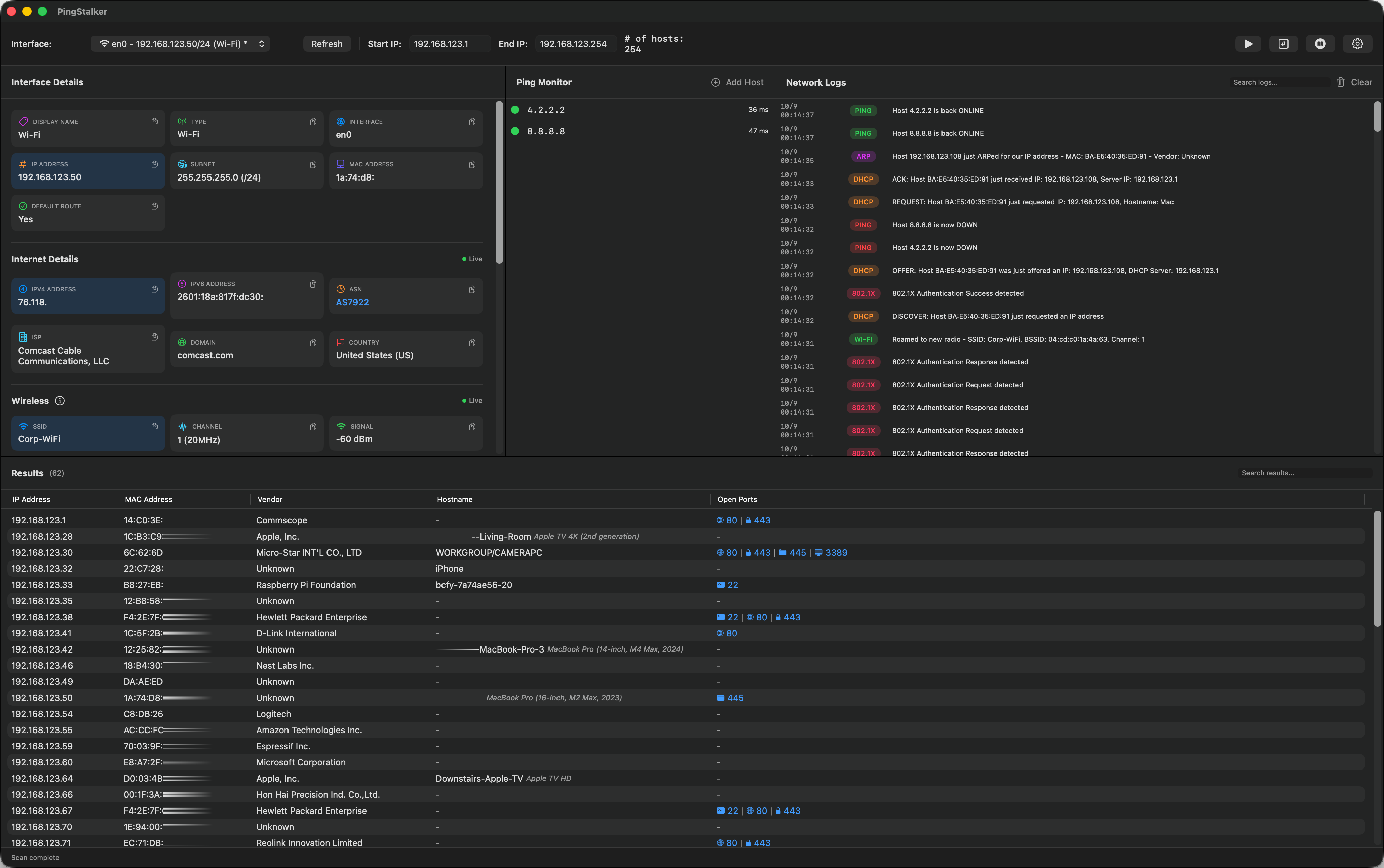The width and height of the screenshot is (1384, 868).
Task: Open the Interface en0 Wi-Fi dropdown
Action: pos(180,44)
